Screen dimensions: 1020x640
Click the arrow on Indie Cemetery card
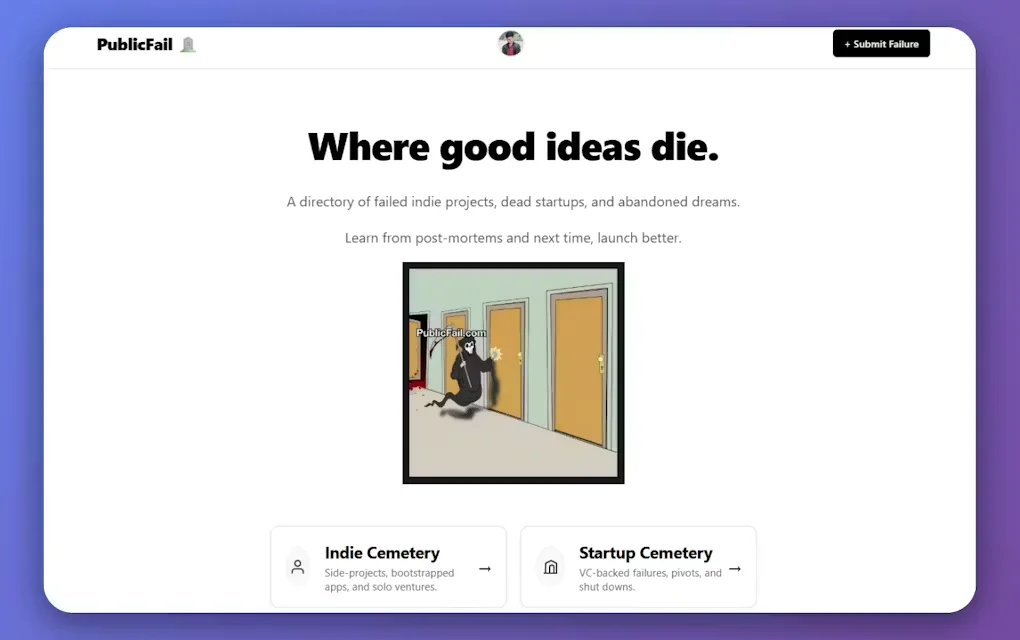485,568
